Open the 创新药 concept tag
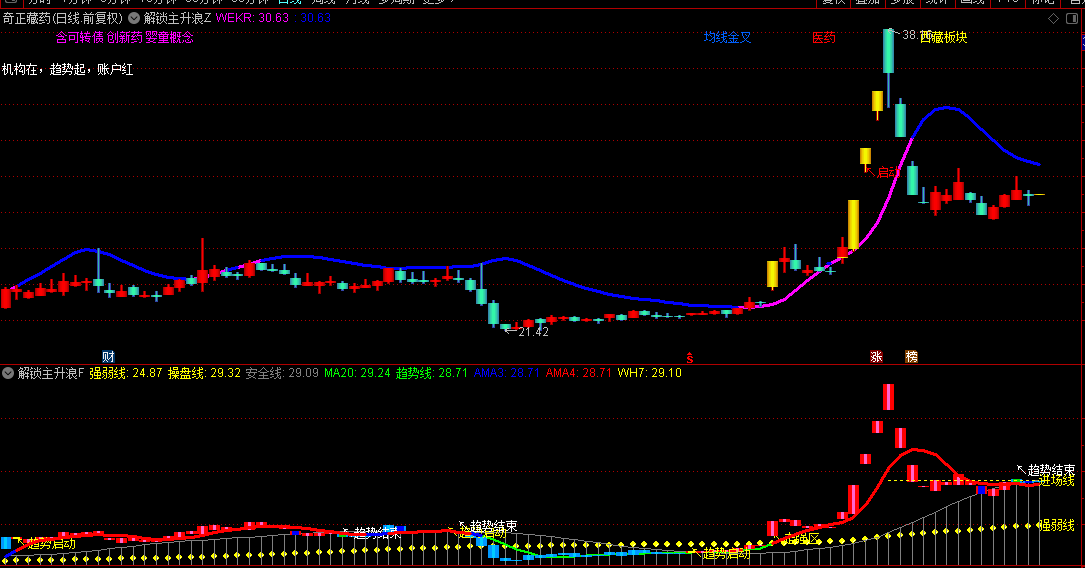 (125, 37)
